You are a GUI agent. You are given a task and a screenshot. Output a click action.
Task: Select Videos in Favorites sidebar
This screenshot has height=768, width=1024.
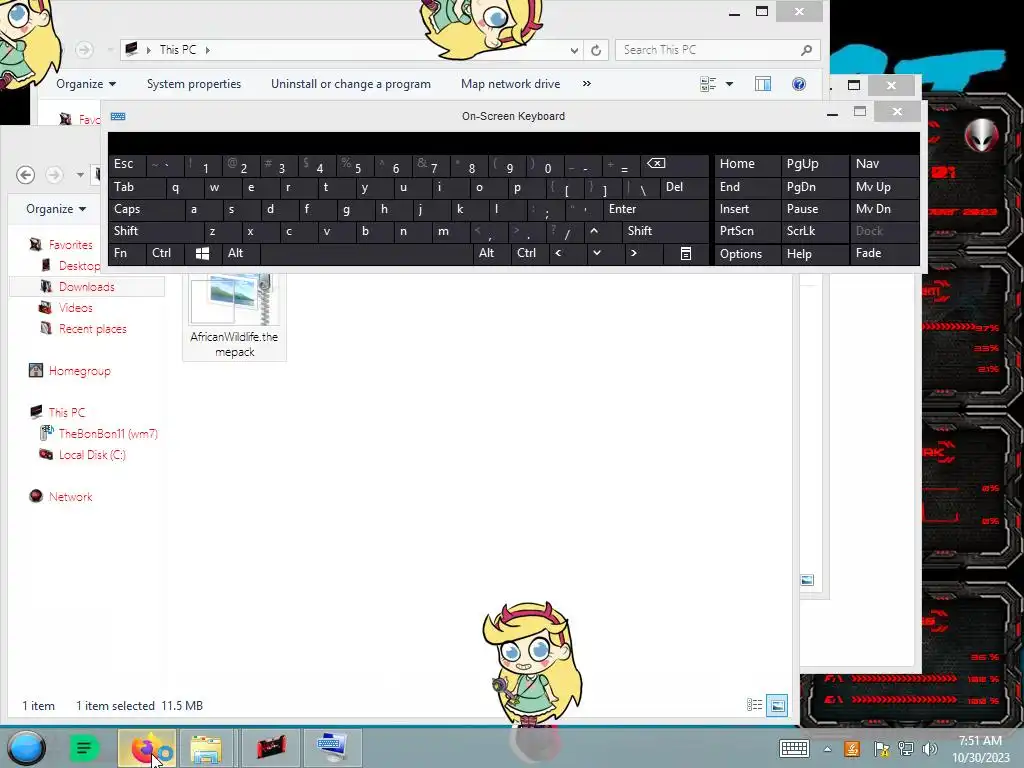(76, 308)
